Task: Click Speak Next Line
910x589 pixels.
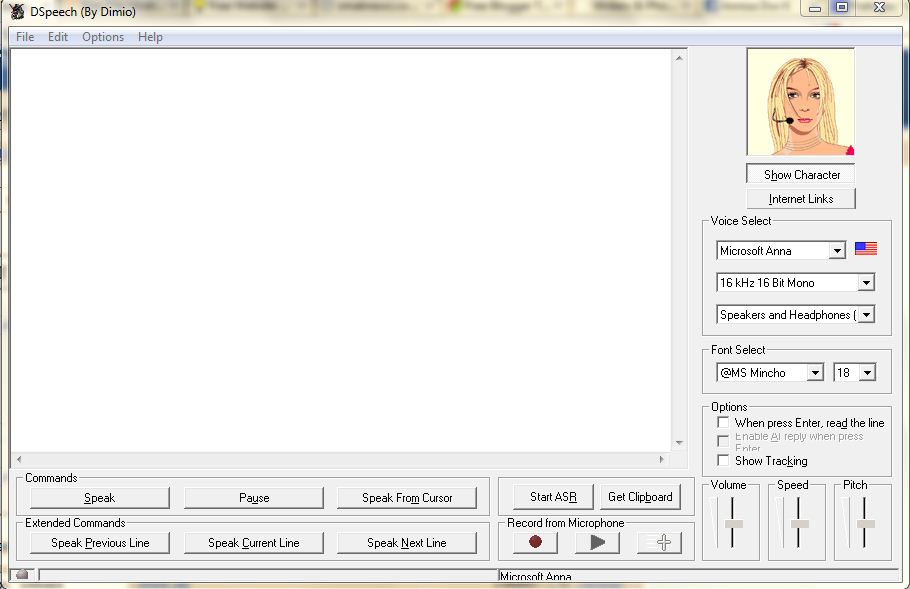Action: point(407,543)
